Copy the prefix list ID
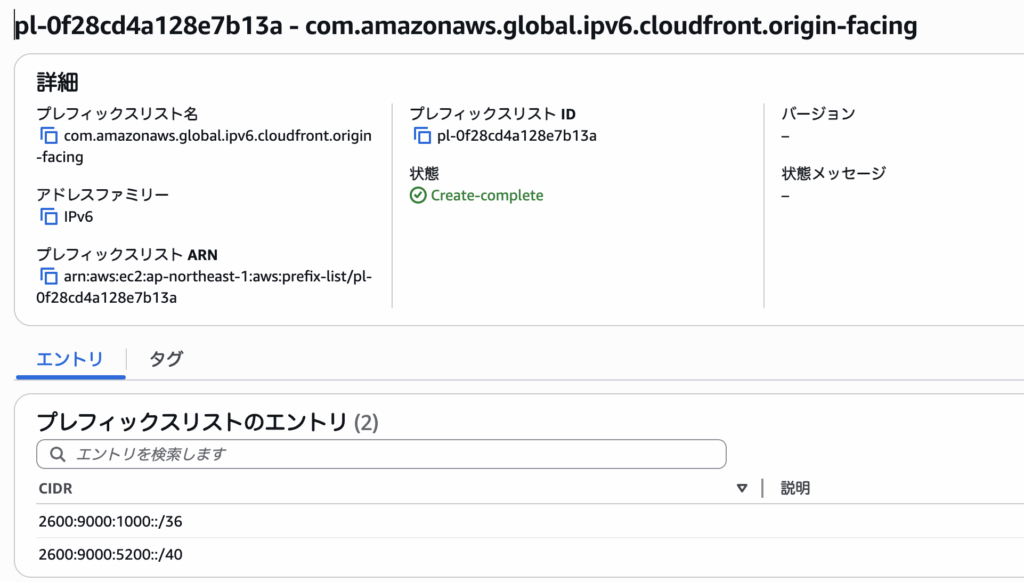This screenshot has height=582, width=1024. [x=422, y=136]
